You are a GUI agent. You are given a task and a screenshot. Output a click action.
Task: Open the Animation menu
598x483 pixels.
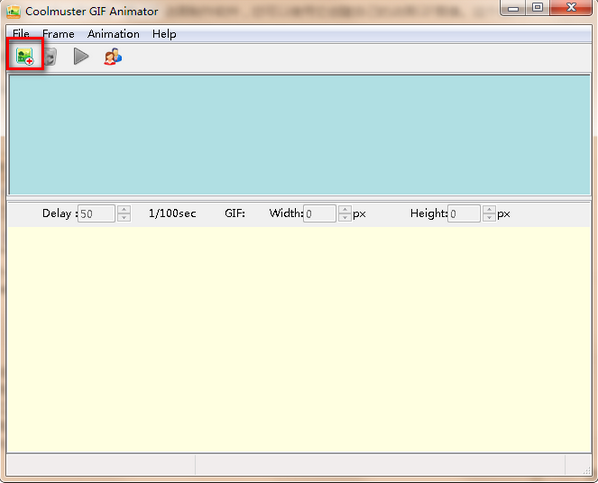tap(114, 34)
